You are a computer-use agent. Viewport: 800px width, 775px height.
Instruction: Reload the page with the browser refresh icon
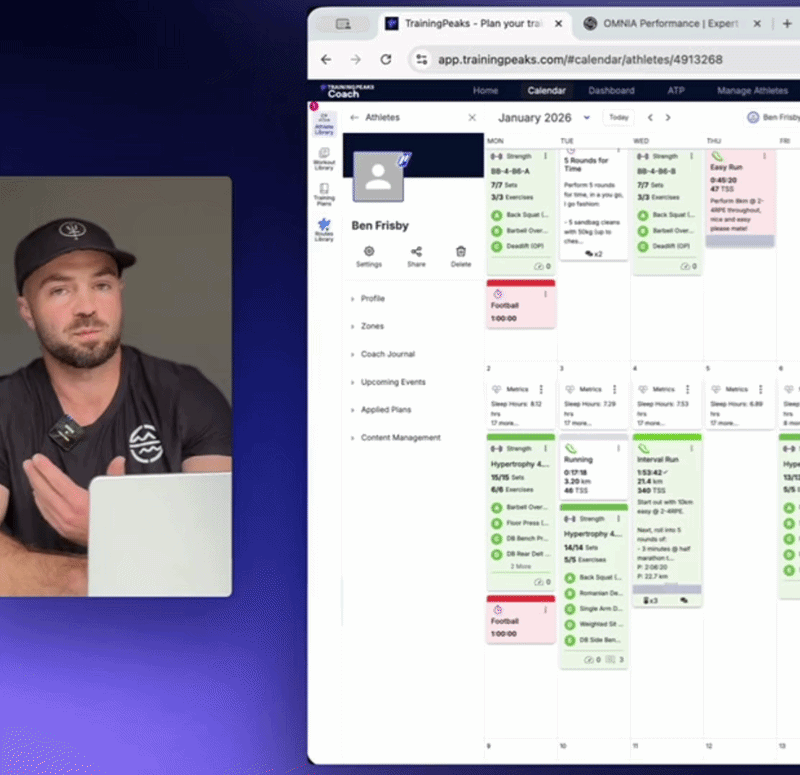click(386, 60)
